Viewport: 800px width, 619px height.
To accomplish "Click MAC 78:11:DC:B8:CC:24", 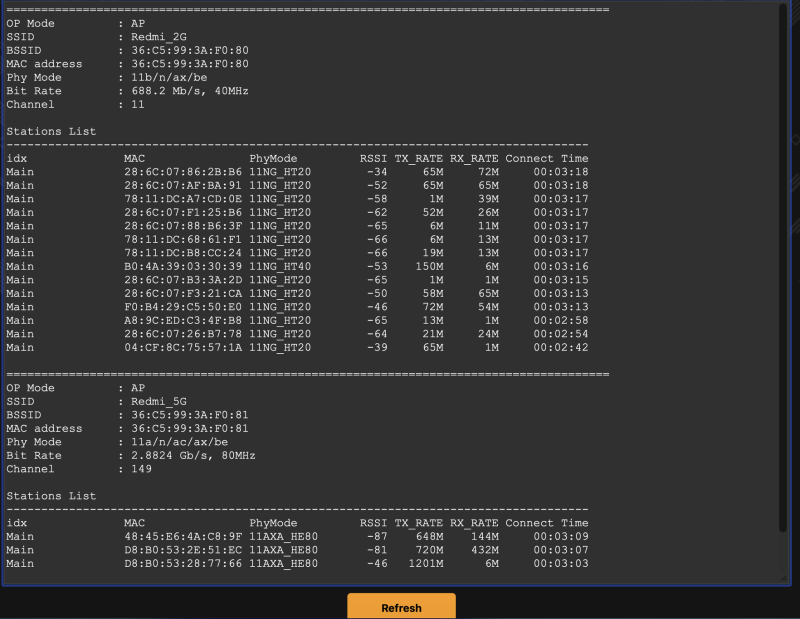I will 183,253.
